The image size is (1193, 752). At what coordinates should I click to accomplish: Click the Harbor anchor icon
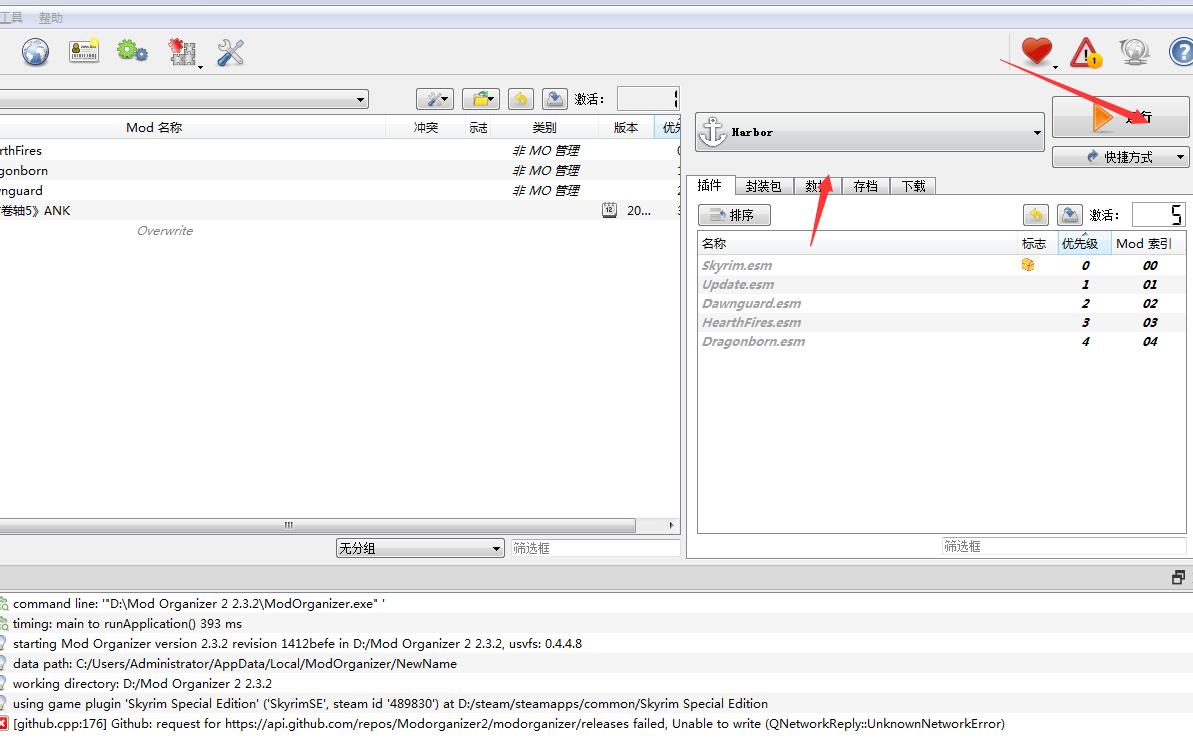[x=713, y=132]
